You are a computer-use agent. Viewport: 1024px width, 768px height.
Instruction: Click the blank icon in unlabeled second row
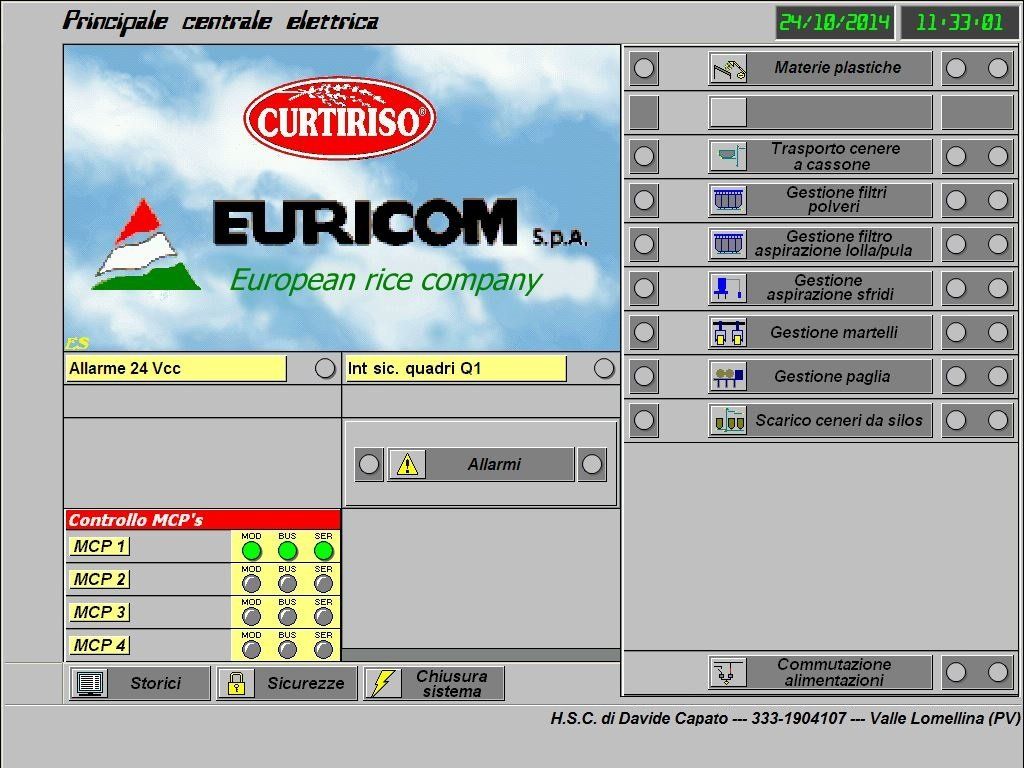(728, 112)
